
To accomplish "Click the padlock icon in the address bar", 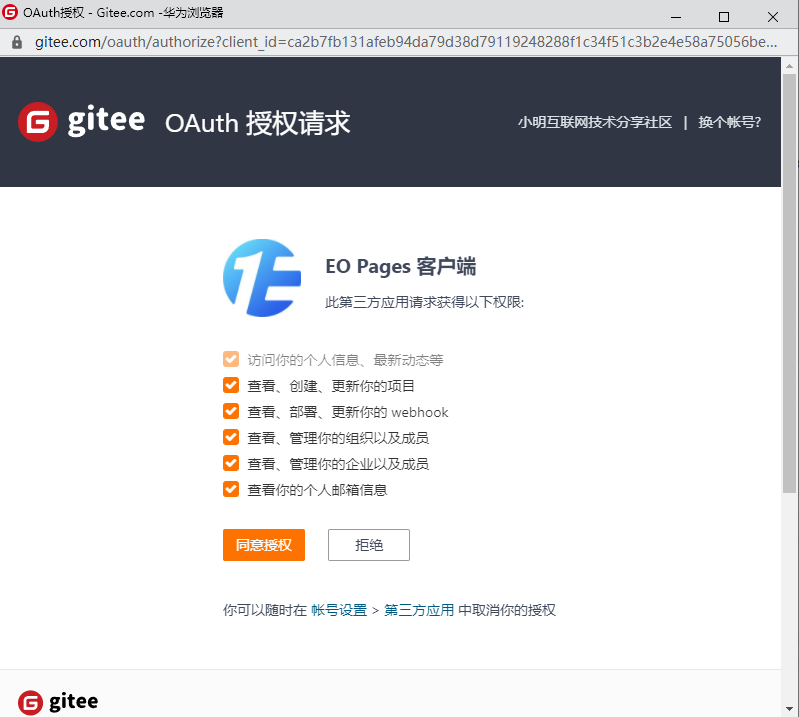I will 17,42.
